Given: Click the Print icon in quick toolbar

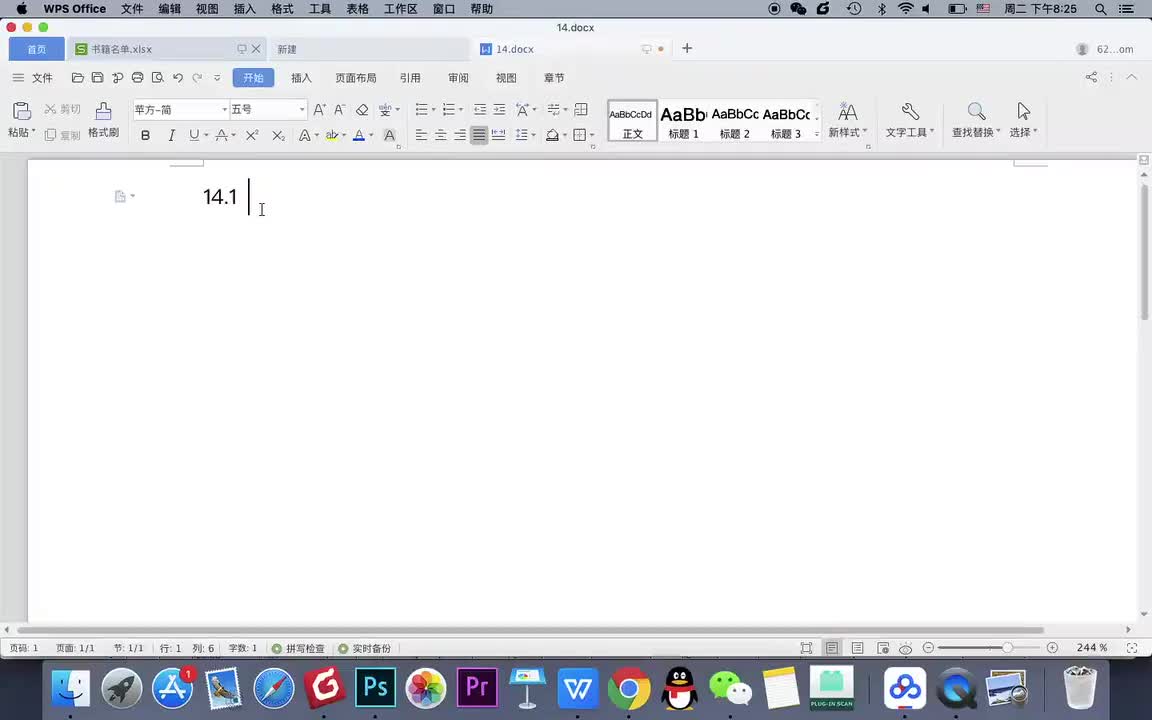Looking at the screenshot, I should click(137, 77).
